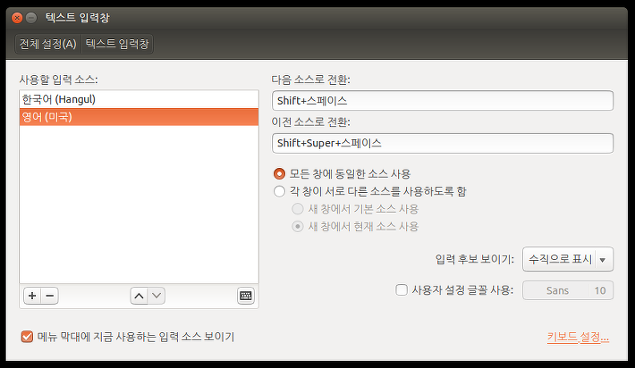Viewport: 635px width, 368px height.
Task: Select 한국어 (Hangul) input source
Action: point(139,99)
